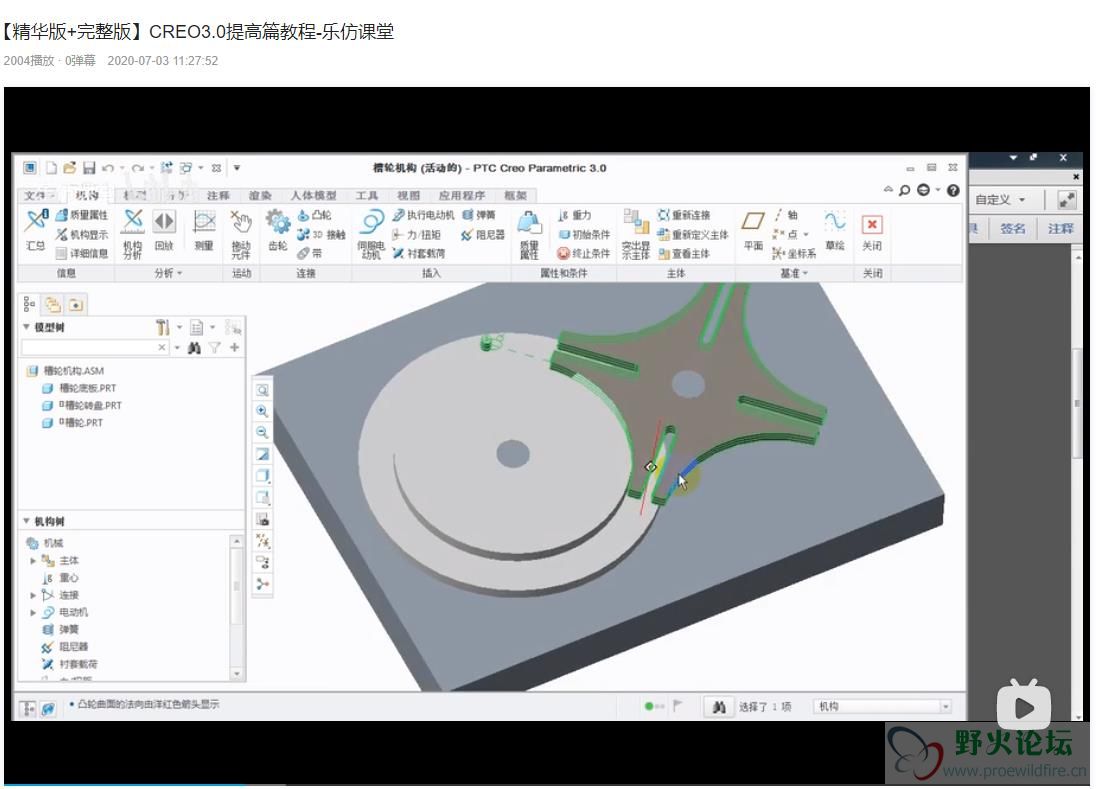Open the large 质量属性 mass properties button
Screen dimensions: 1096x789
coord(529,233)
